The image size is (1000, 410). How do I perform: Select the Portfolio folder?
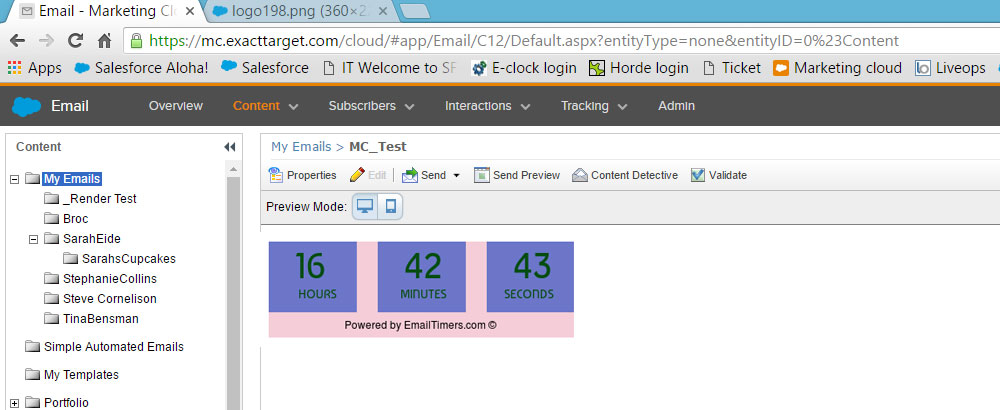point(66,403)
